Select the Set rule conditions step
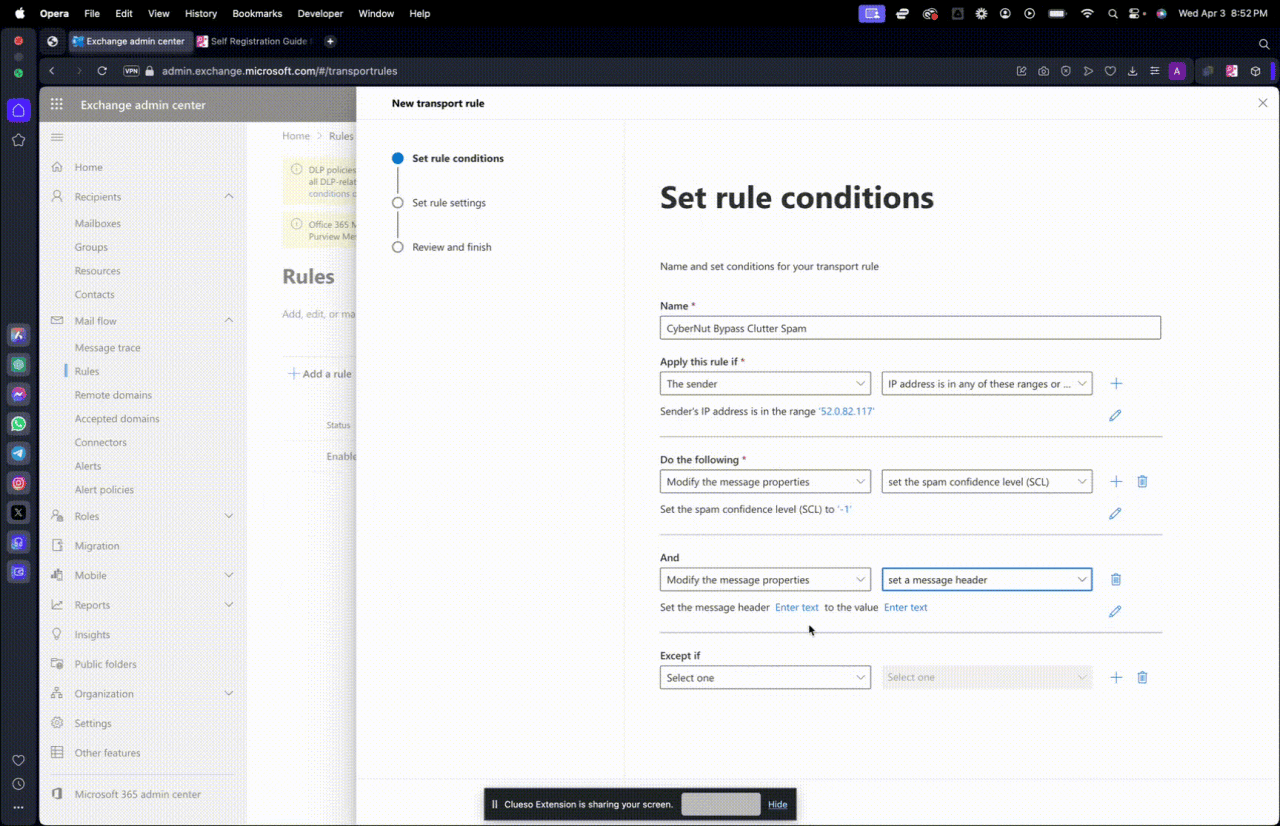The height and width of the screenshot is (826, 1280). click(457, 159)
